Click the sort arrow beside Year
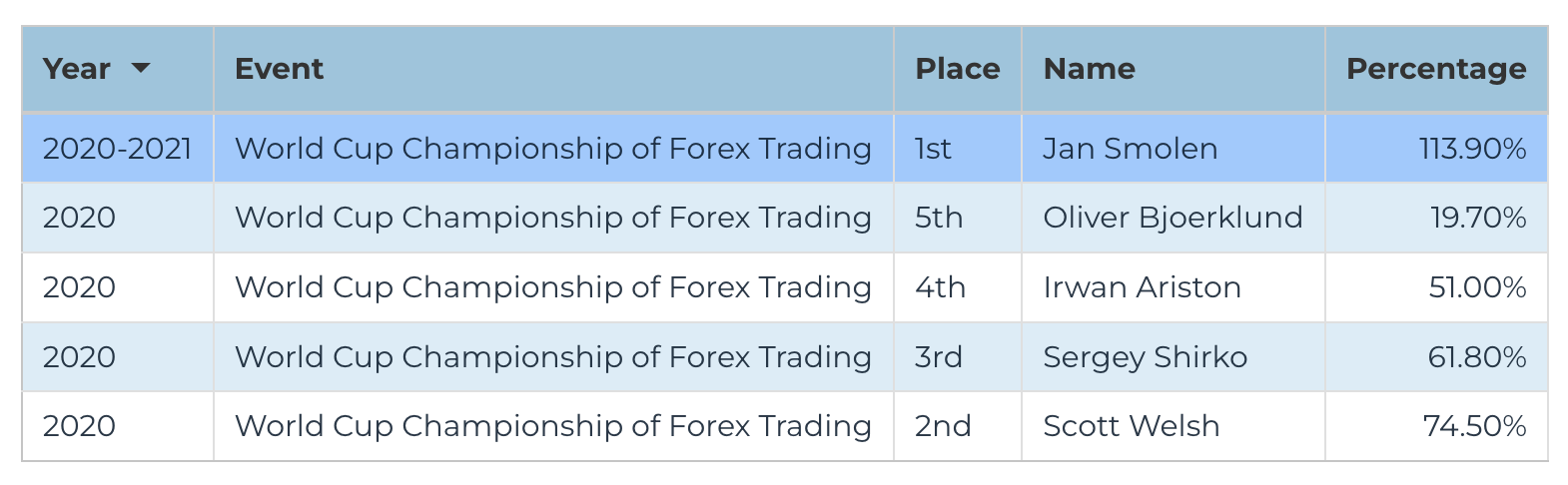1568x485 pixels. 141,68
